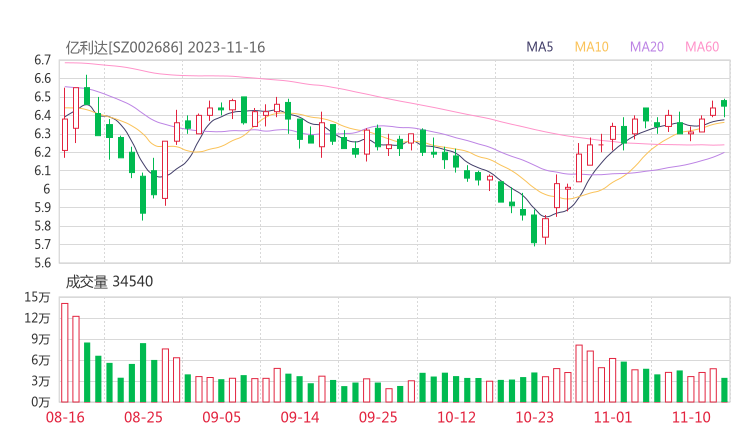Select the 08-16 date label
The width and height of the screenshot is (740, 440).
click(x=65, y=417)
